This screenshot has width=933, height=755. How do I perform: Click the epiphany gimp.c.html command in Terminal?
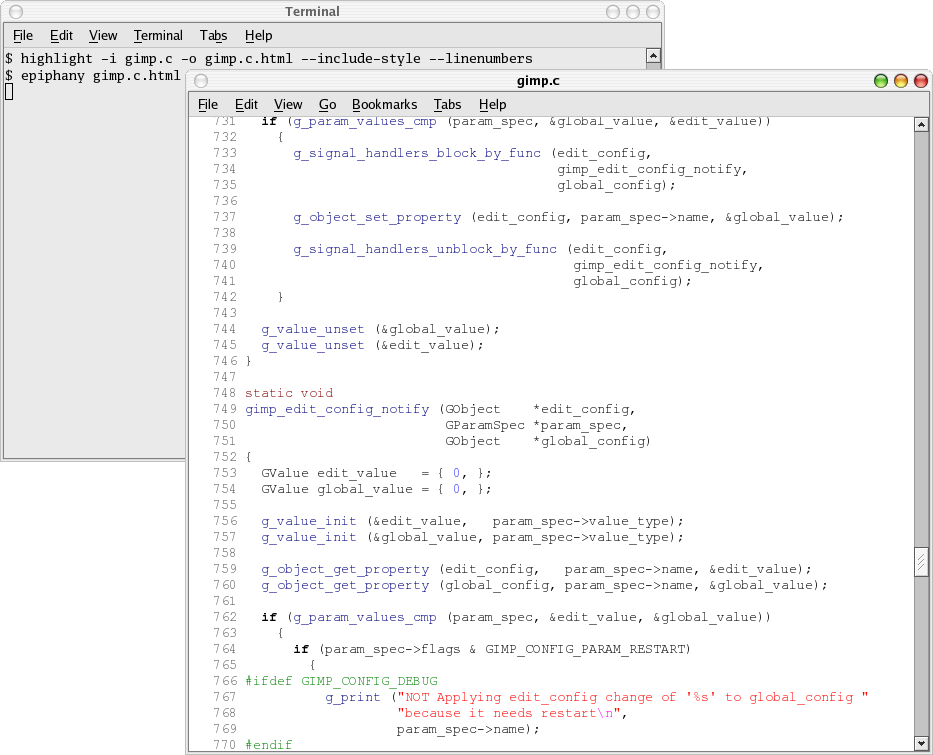tap(101, 76)
